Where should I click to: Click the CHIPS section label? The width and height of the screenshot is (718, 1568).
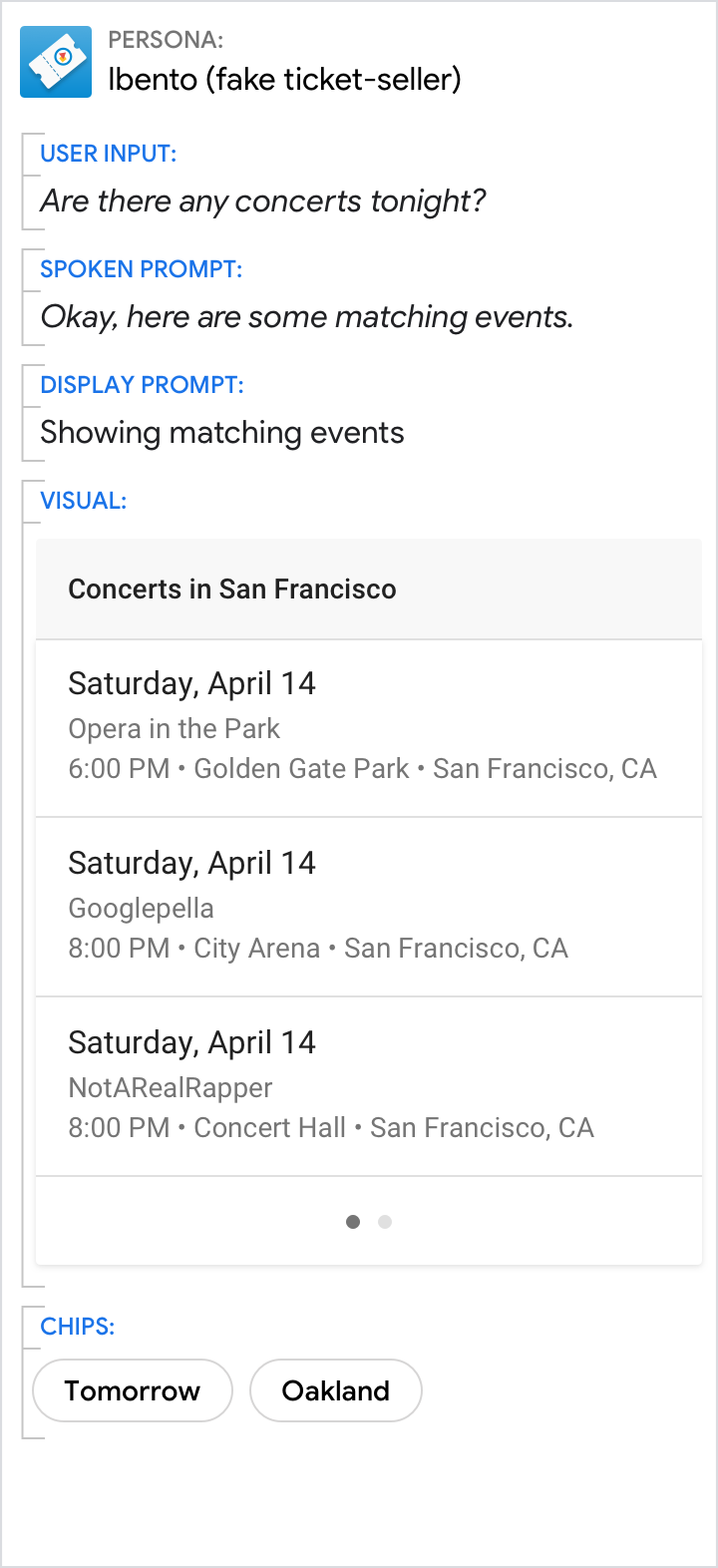78,1327
